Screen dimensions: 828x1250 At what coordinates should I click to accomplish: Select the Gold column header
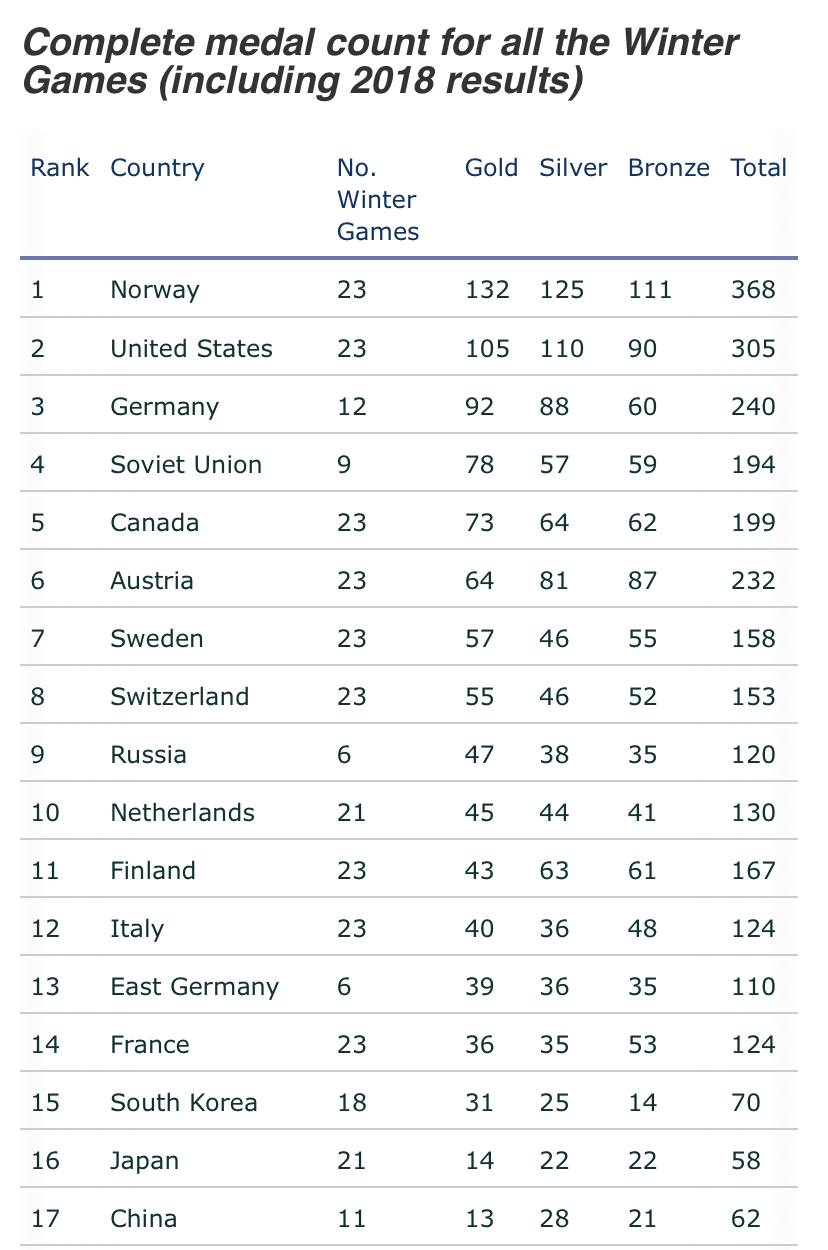[491, 168]
